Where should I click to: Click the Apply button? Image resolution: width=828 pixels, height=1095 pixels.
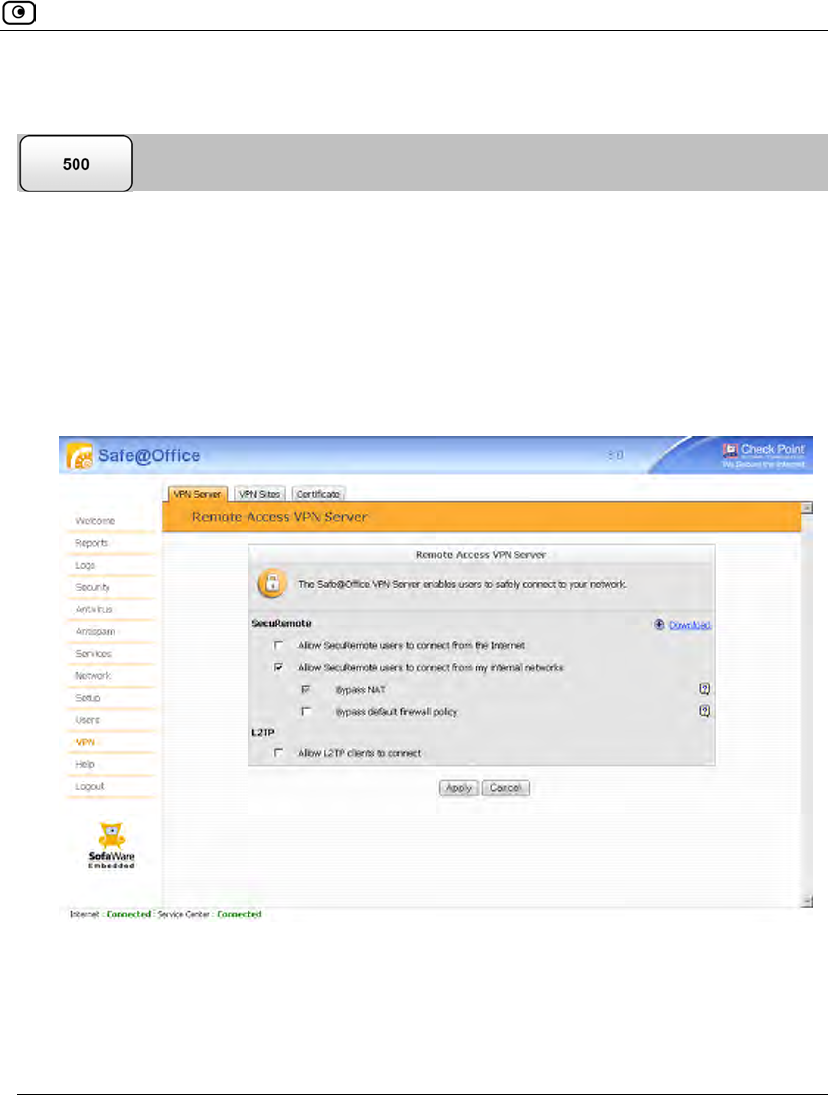tap(459, 788)
